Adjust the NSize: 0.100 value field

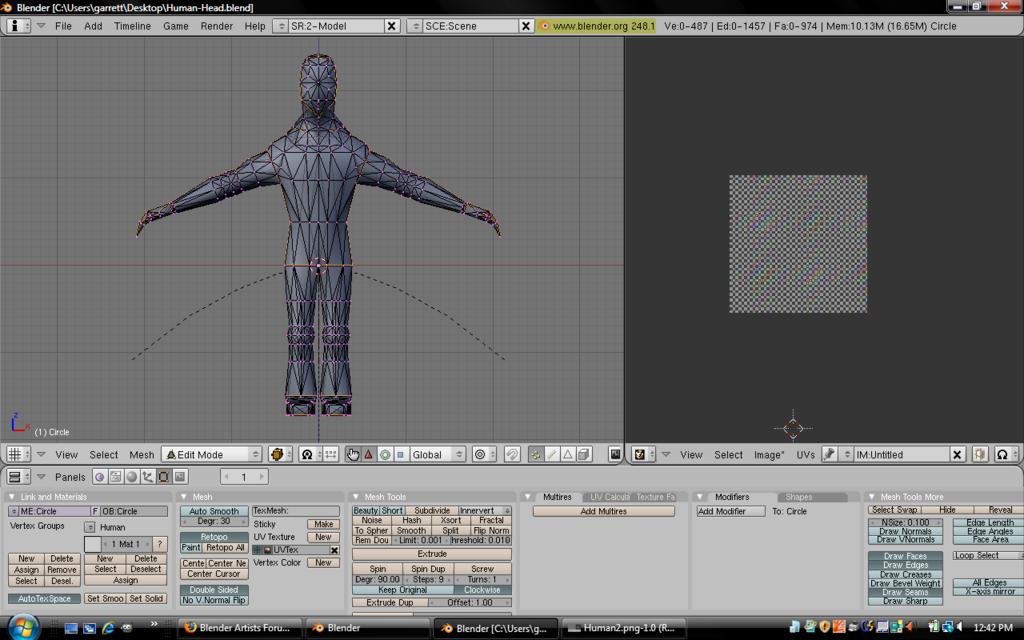pos(904,522)
